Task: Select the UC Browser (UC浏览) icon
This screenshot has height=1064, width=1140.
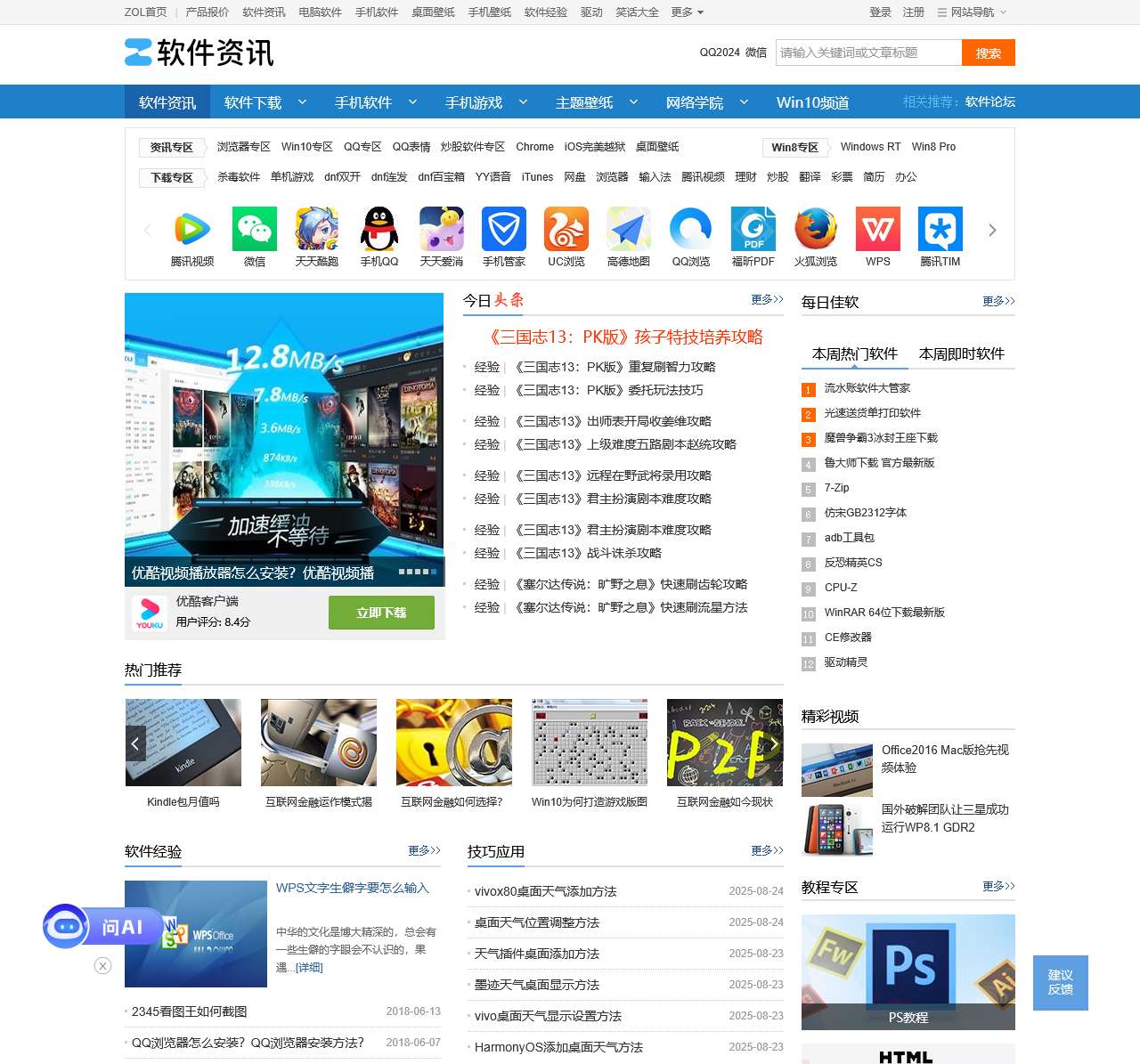Action: (566, 230)
